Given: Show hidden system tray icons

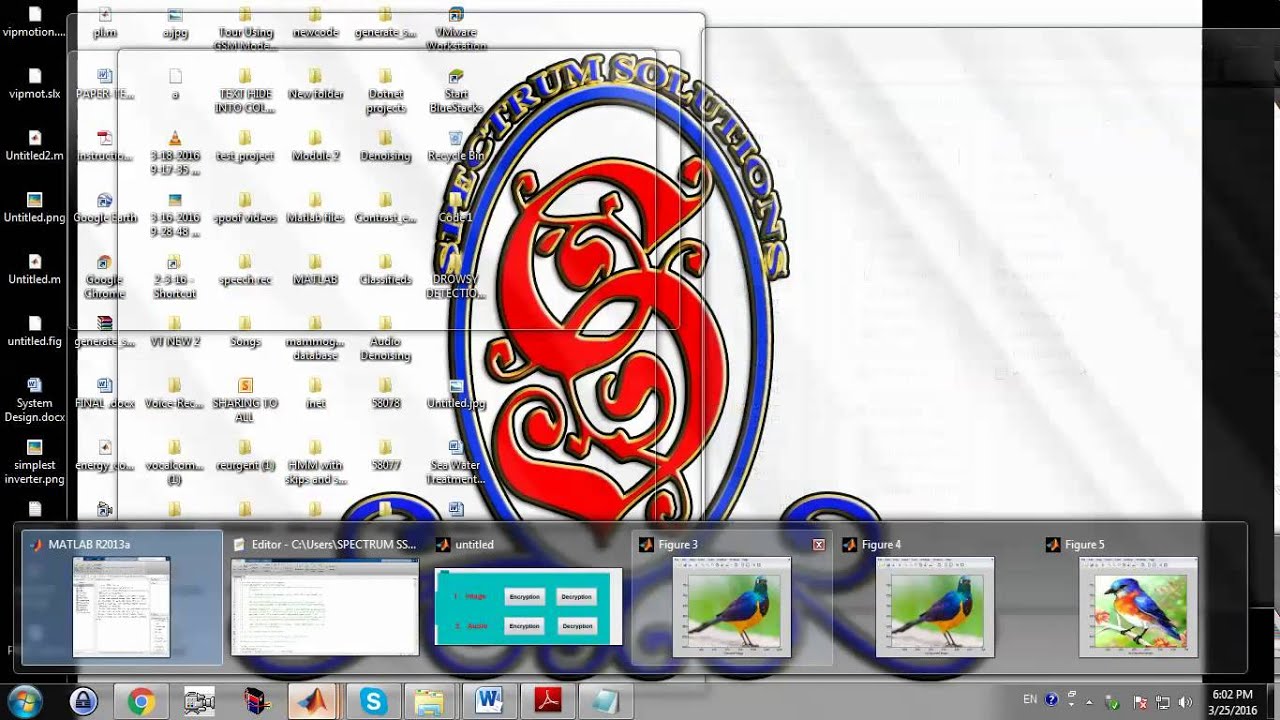Looking at the screenshot, I should click(1089, 701).
